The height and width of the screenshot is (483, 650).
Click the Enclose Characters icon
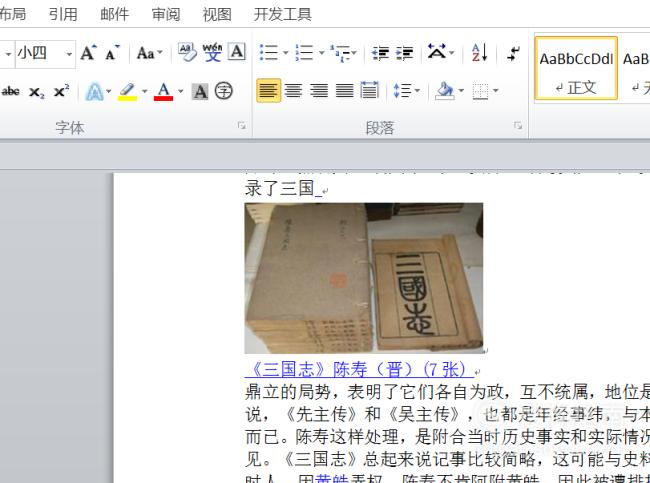(x=224, y=91)
